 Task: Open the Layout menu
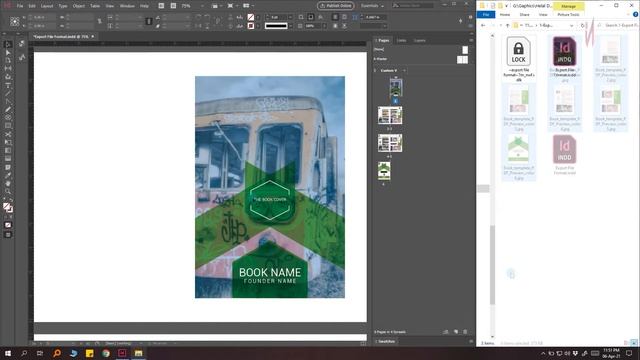[47, 6]
